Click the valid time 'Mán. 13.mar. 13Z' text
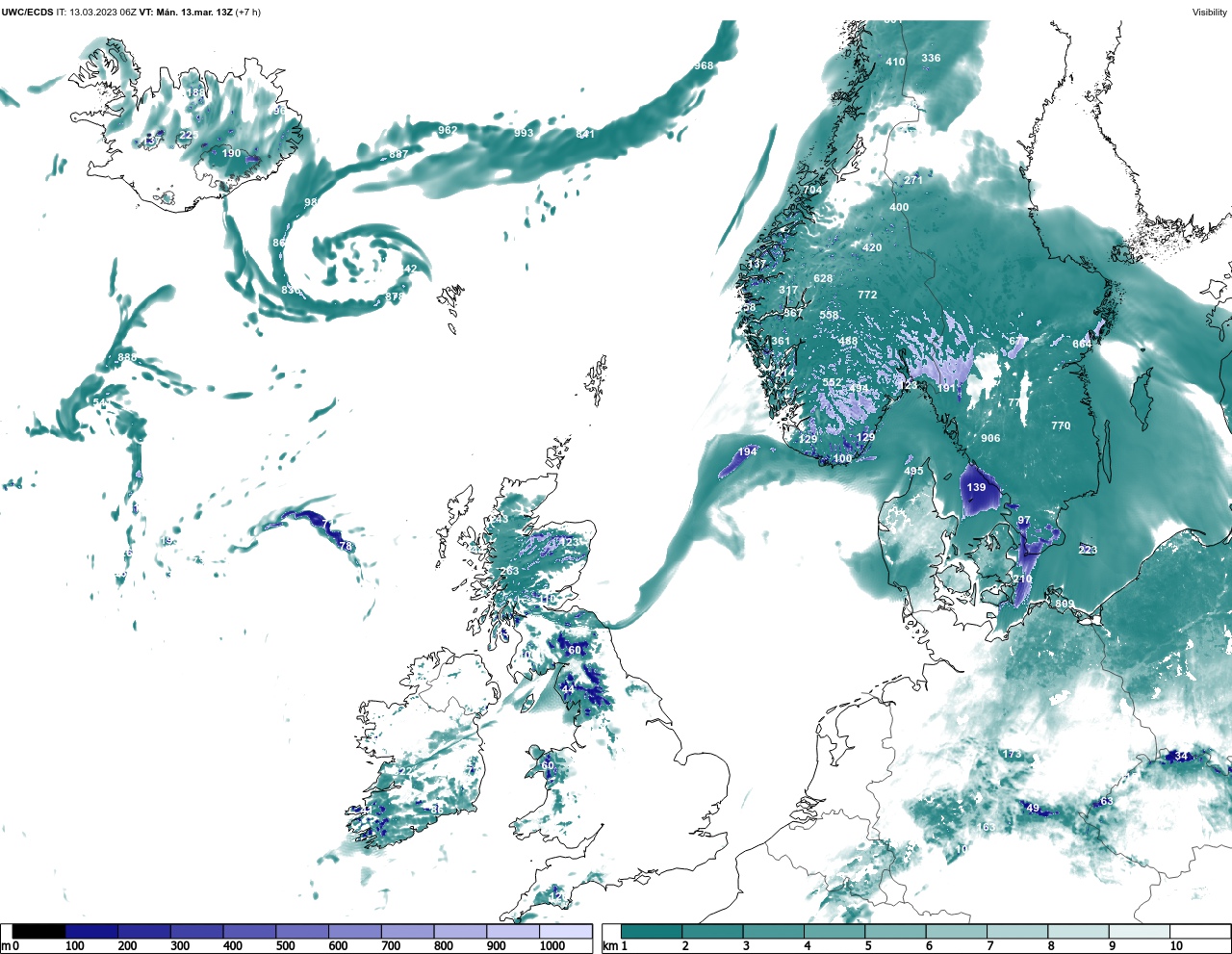Image resolution: width=1232 pixels, height=954 pixels. coord(194,12)
